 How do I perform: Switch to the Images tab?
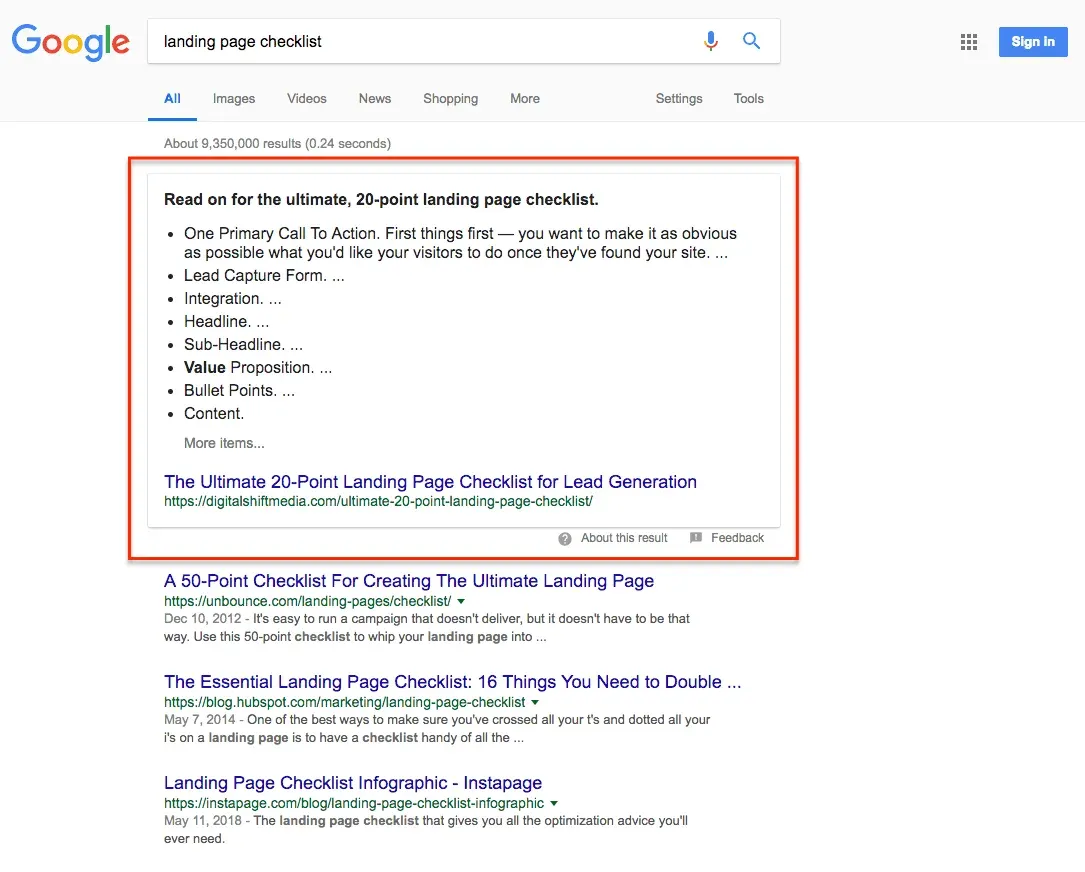tap(233, 98)
